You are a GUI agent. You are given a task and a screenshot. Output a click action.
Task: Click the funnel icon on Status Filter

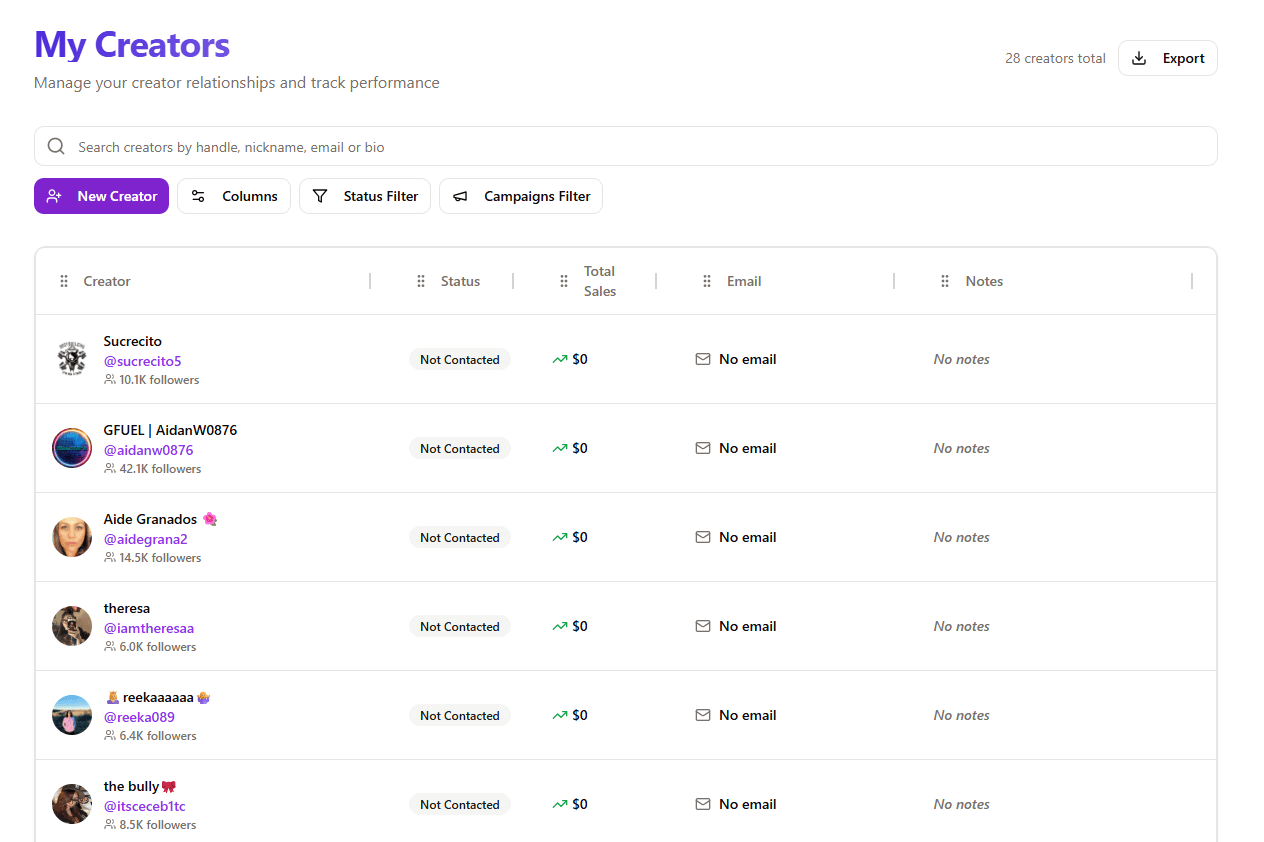(x=320, y=196)
